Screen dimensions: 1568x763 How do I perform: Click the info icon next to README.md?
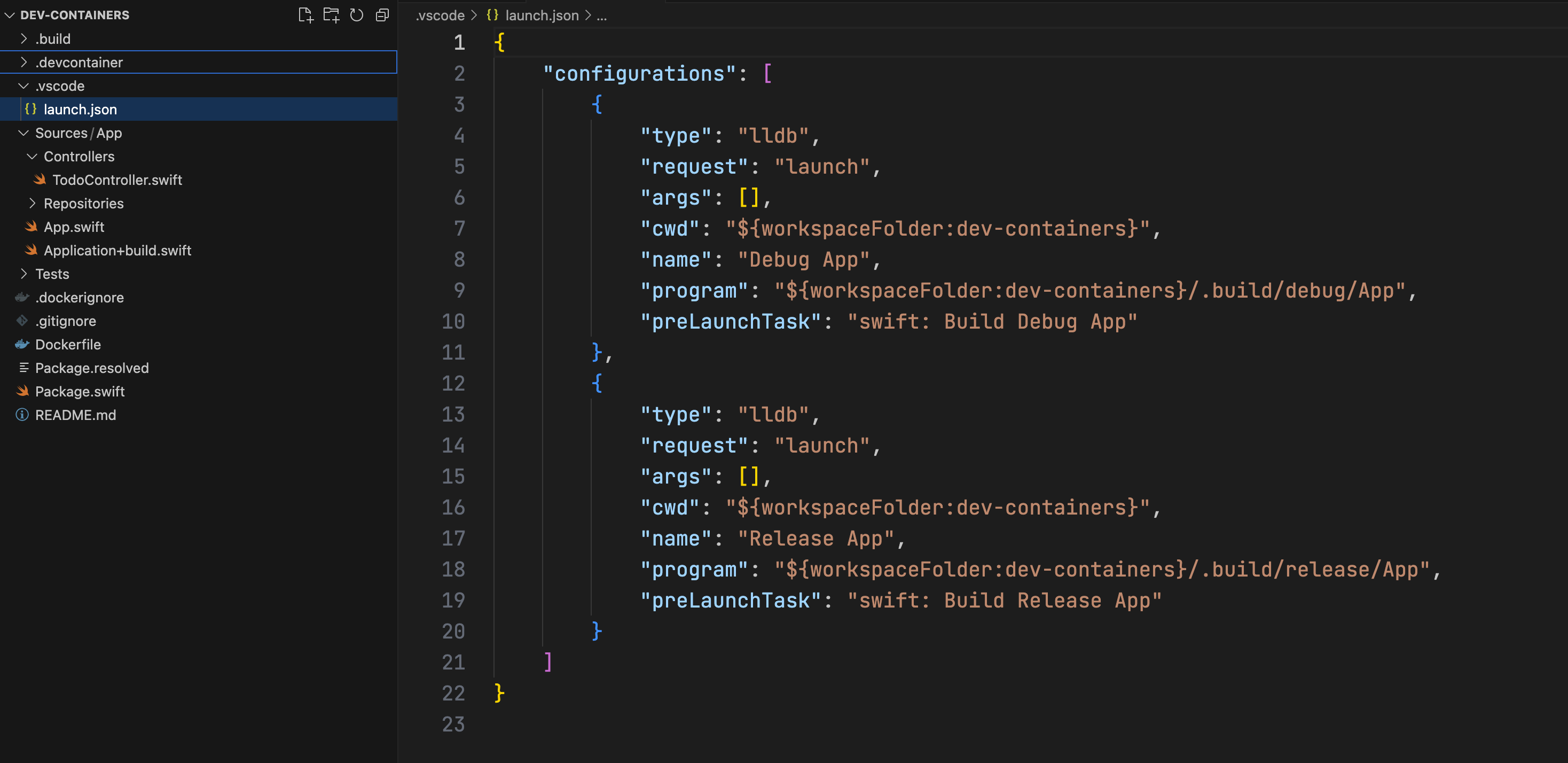[22, 415]
